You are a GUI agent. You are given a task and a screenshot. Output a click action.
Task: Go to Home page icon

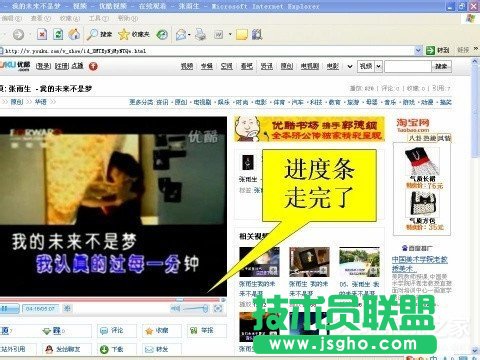[74, 34]
